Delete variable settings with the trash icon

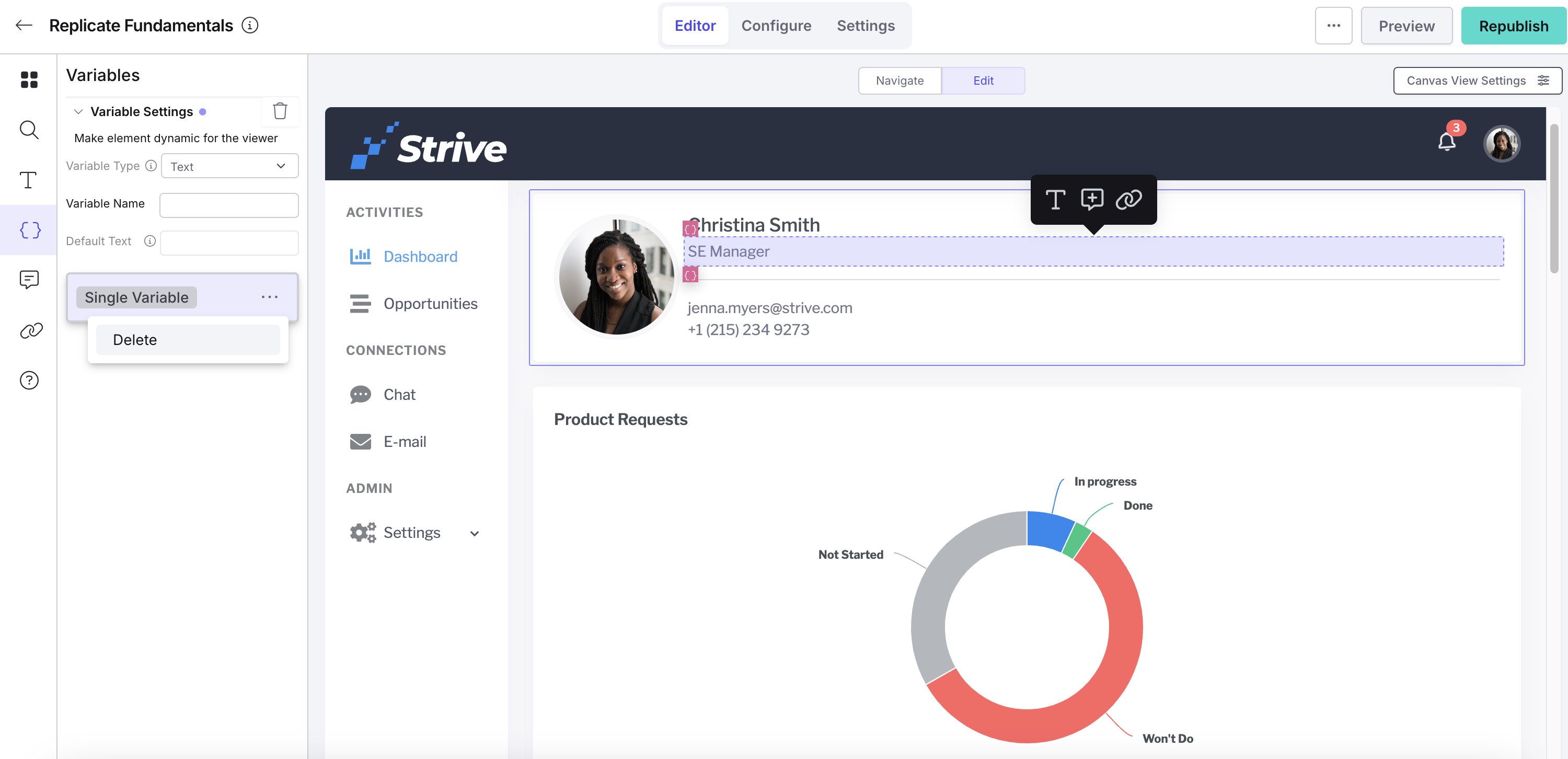(280, 111)
